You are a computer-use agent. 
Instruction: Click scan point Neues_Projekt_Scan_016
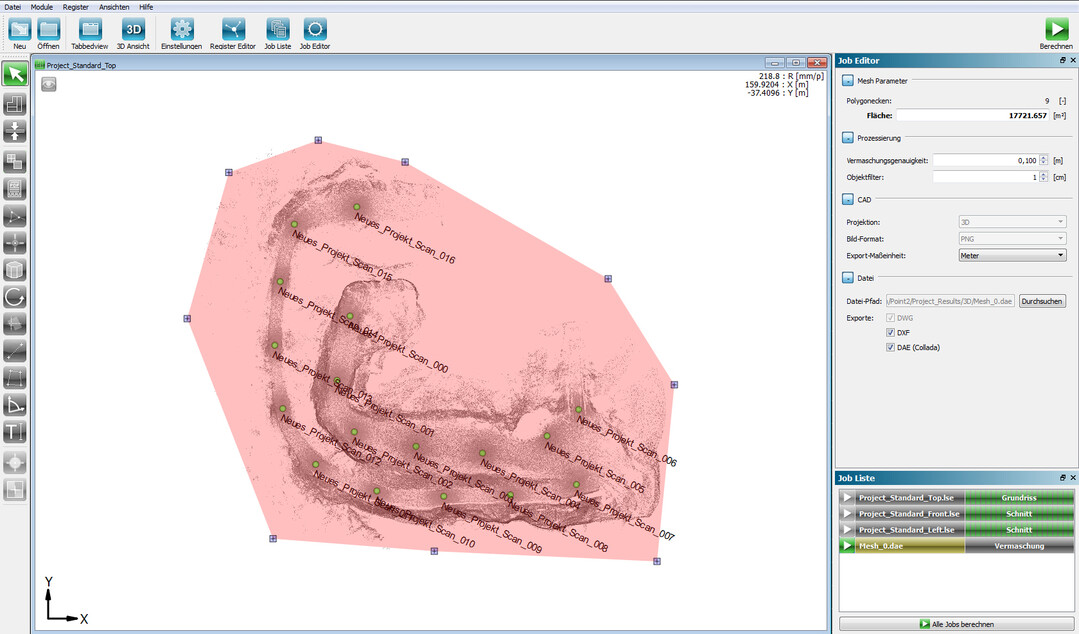coord(356,207)
